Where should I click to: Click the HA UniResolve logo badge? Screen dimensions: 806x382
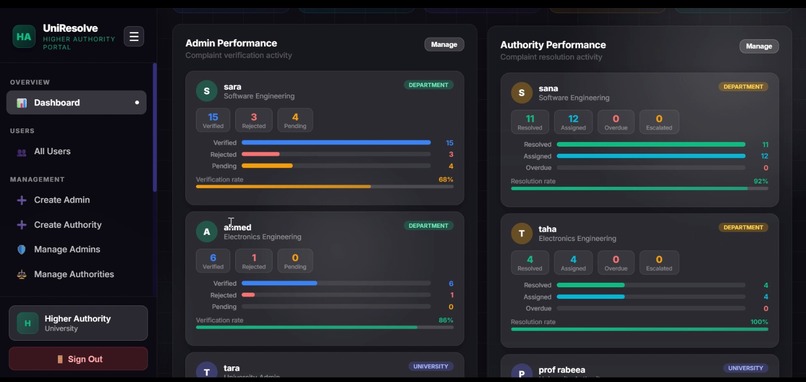(24, 37)
